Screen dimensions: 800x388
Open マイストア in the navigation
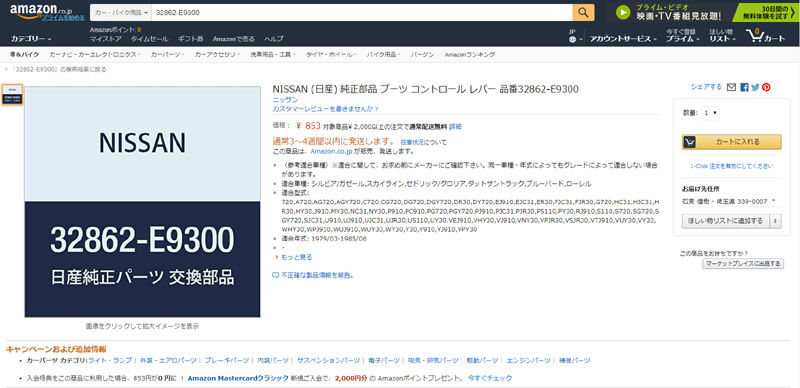[x=106, y=39]
